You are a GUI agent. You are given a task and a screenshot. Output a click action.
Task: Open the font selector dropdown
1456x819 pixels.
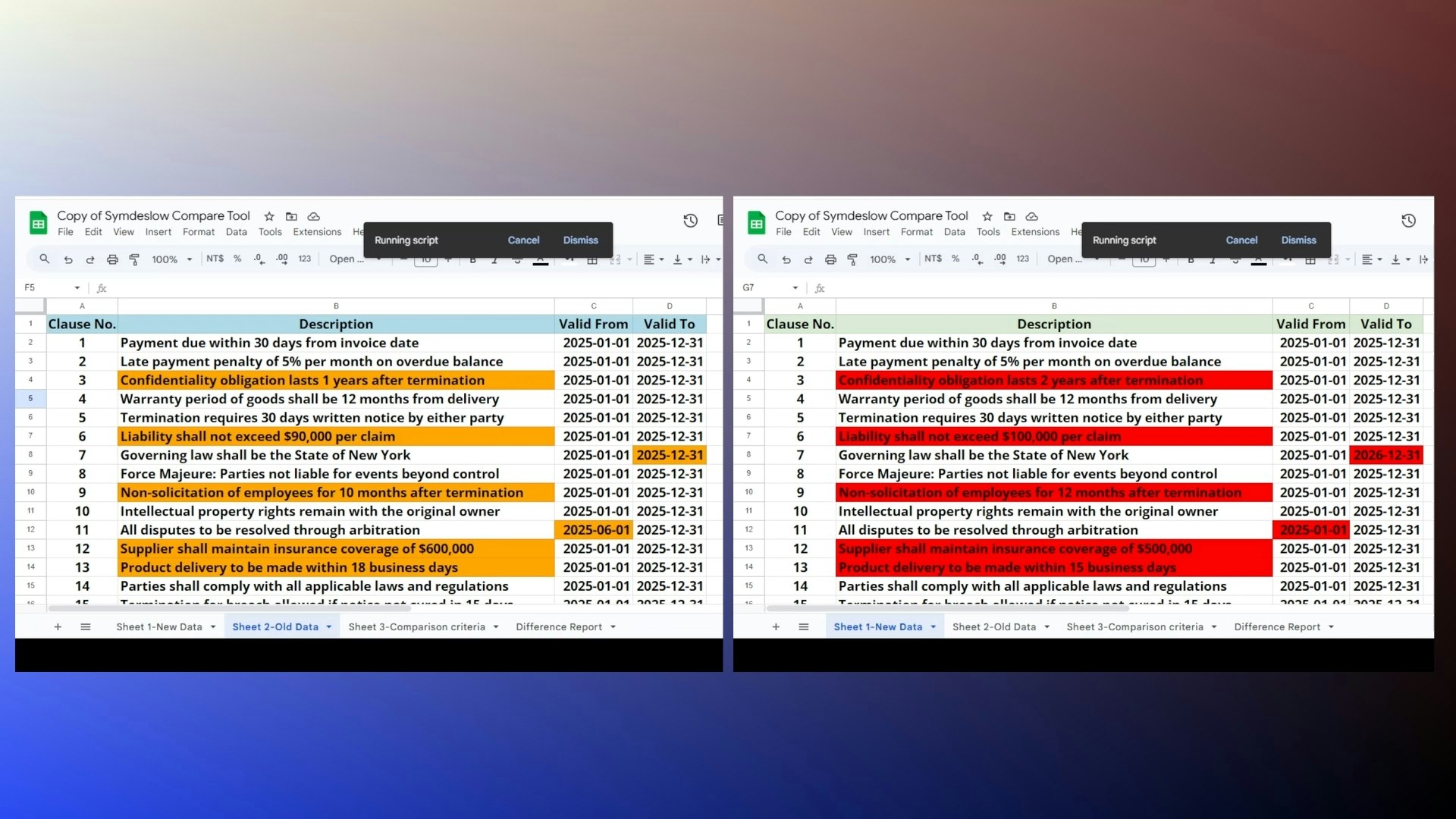click(x=354, y=259)
